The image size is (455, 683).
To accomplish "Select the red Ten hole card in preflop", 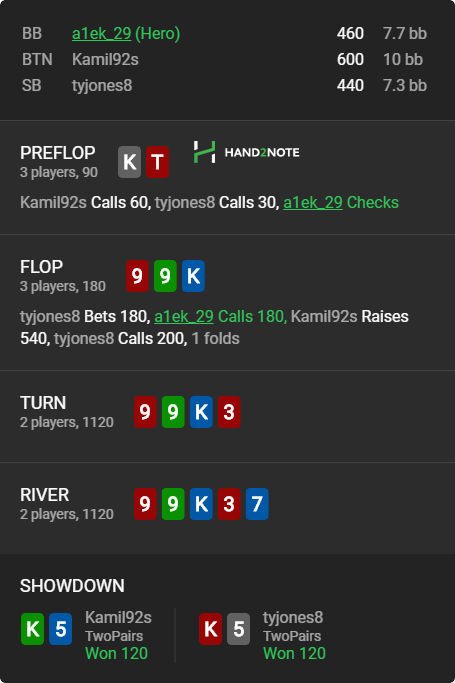I will [157, 162].
